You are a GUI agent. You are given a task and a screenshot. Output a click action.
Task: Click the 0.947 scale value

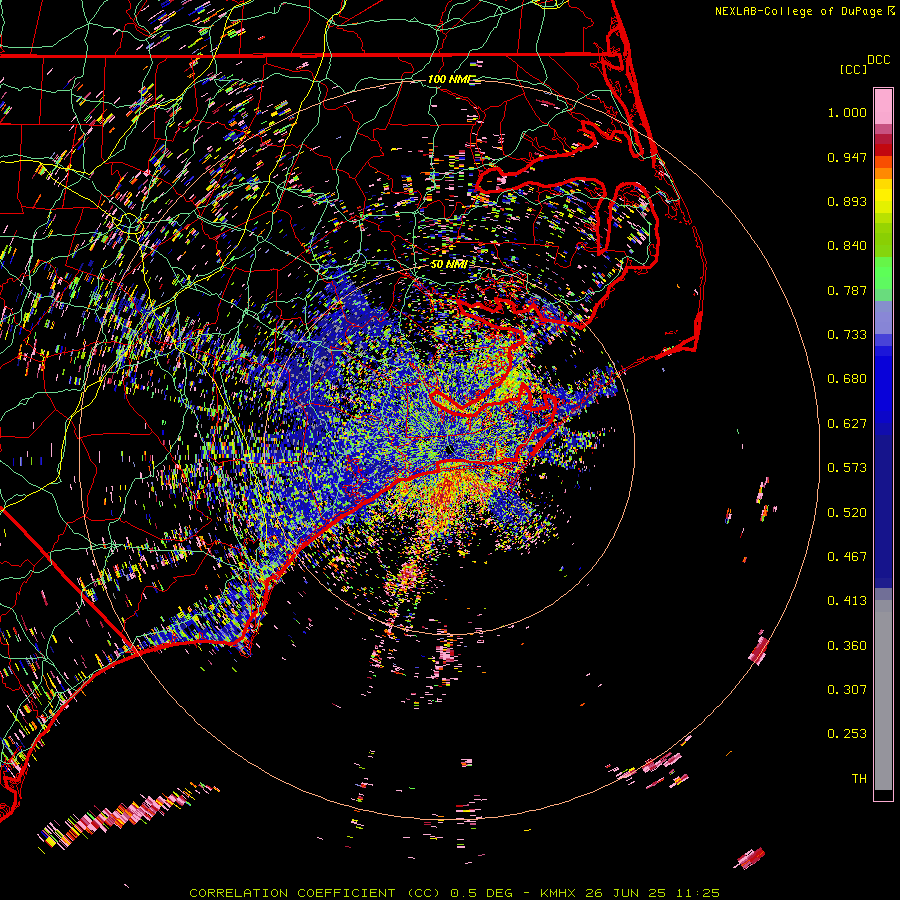point(847,157)
